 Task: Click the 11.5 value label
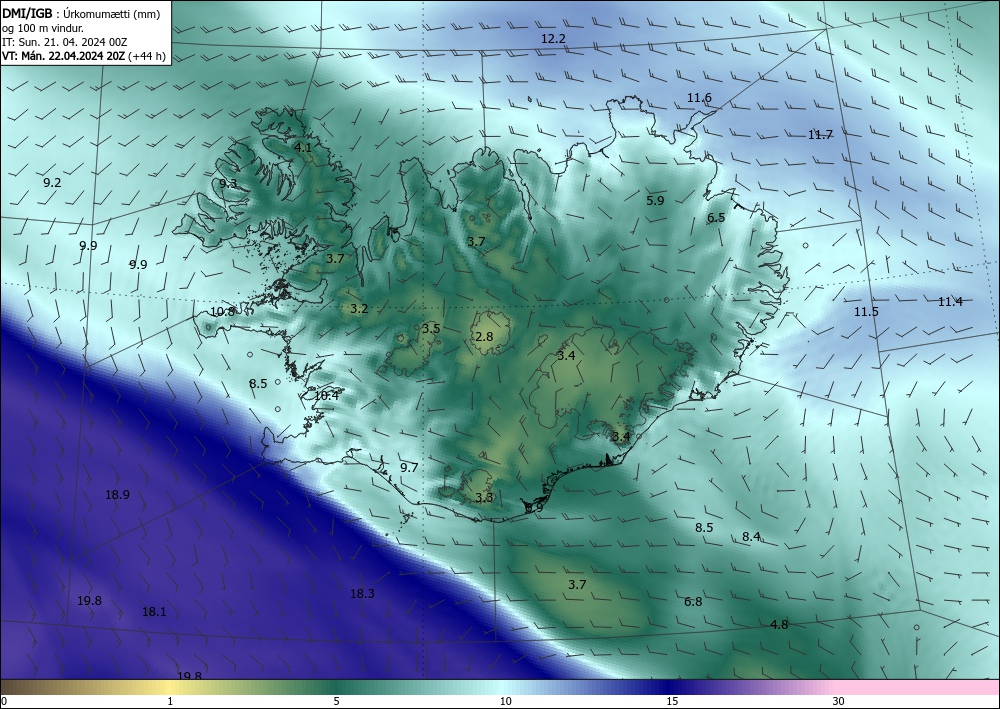pos(866,312)
